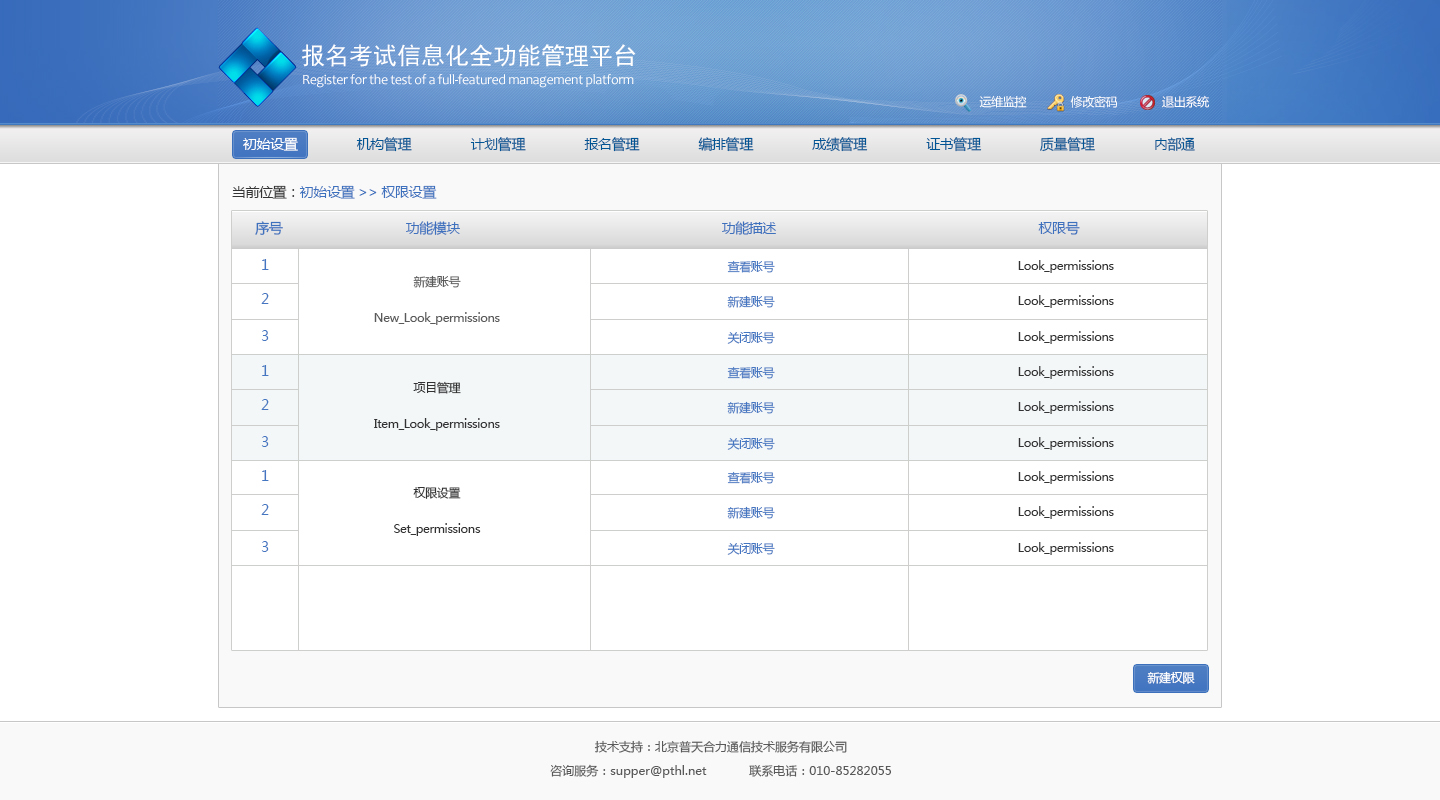Screen dimensions: 1440x800
Task: Click the 权限设置 breadcrumb link
Action: pyautogui.click(x=409, y=192)
